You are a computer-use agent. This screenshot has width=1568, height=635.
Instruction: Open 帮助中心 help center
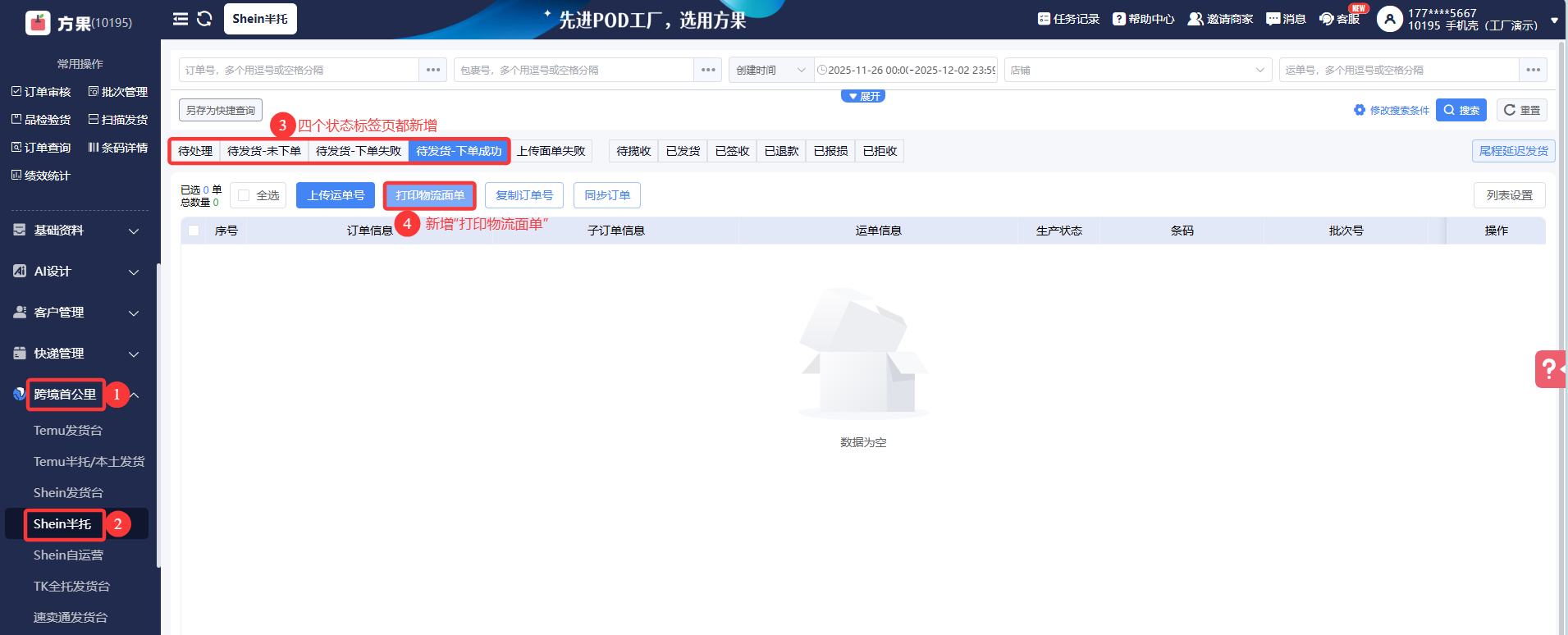pyautogui.click(x=1144, y=19)
